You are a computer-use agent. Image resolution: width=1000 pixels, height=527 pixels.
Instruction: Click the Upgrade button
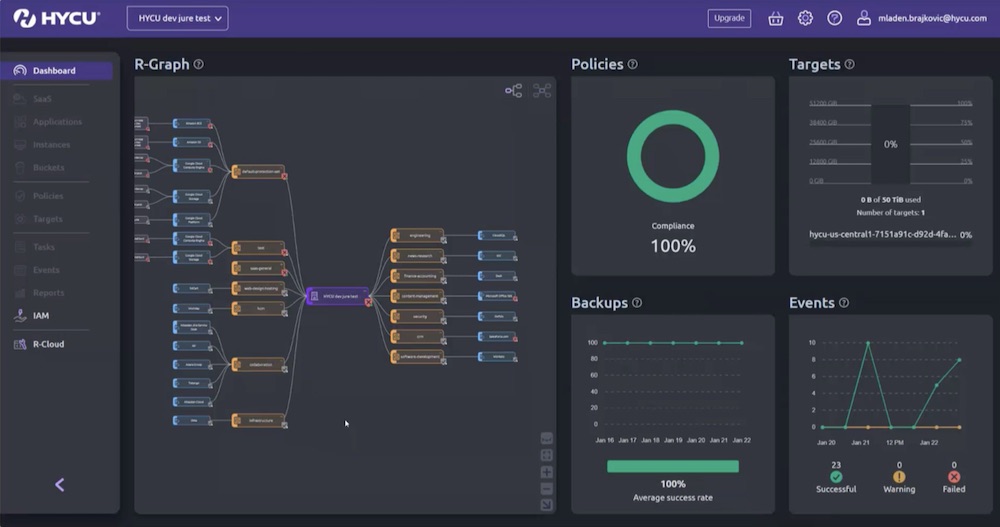(729, 18)
